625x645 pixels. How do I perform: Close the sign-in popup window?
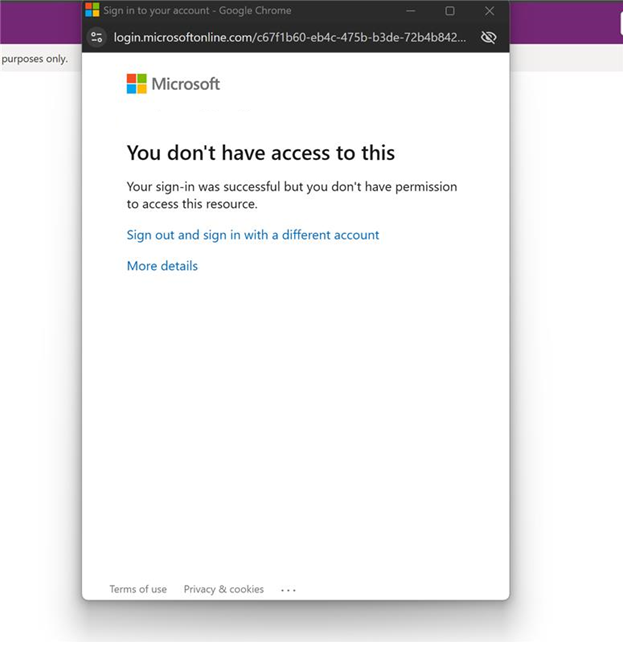pos(489,11)
